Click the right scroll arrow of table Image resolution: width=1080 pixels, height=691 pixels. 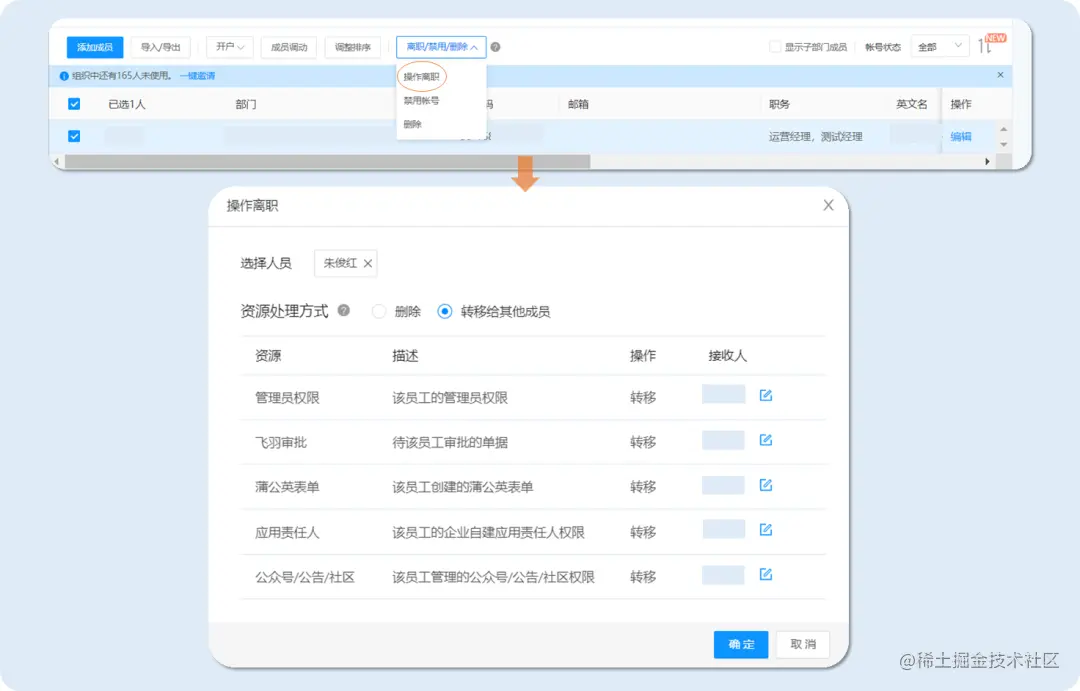tap(987, 161)
